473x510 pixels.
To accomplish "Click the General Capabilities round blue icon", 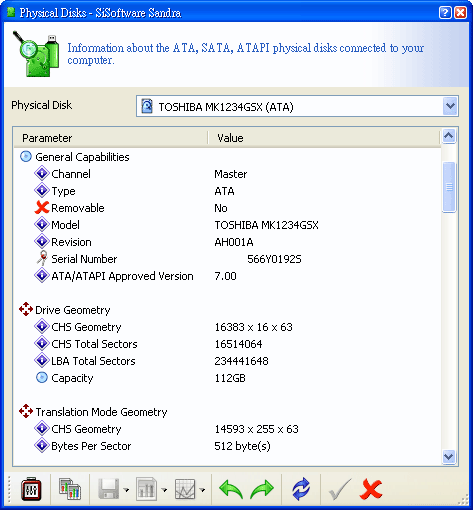I will (26, 156).
